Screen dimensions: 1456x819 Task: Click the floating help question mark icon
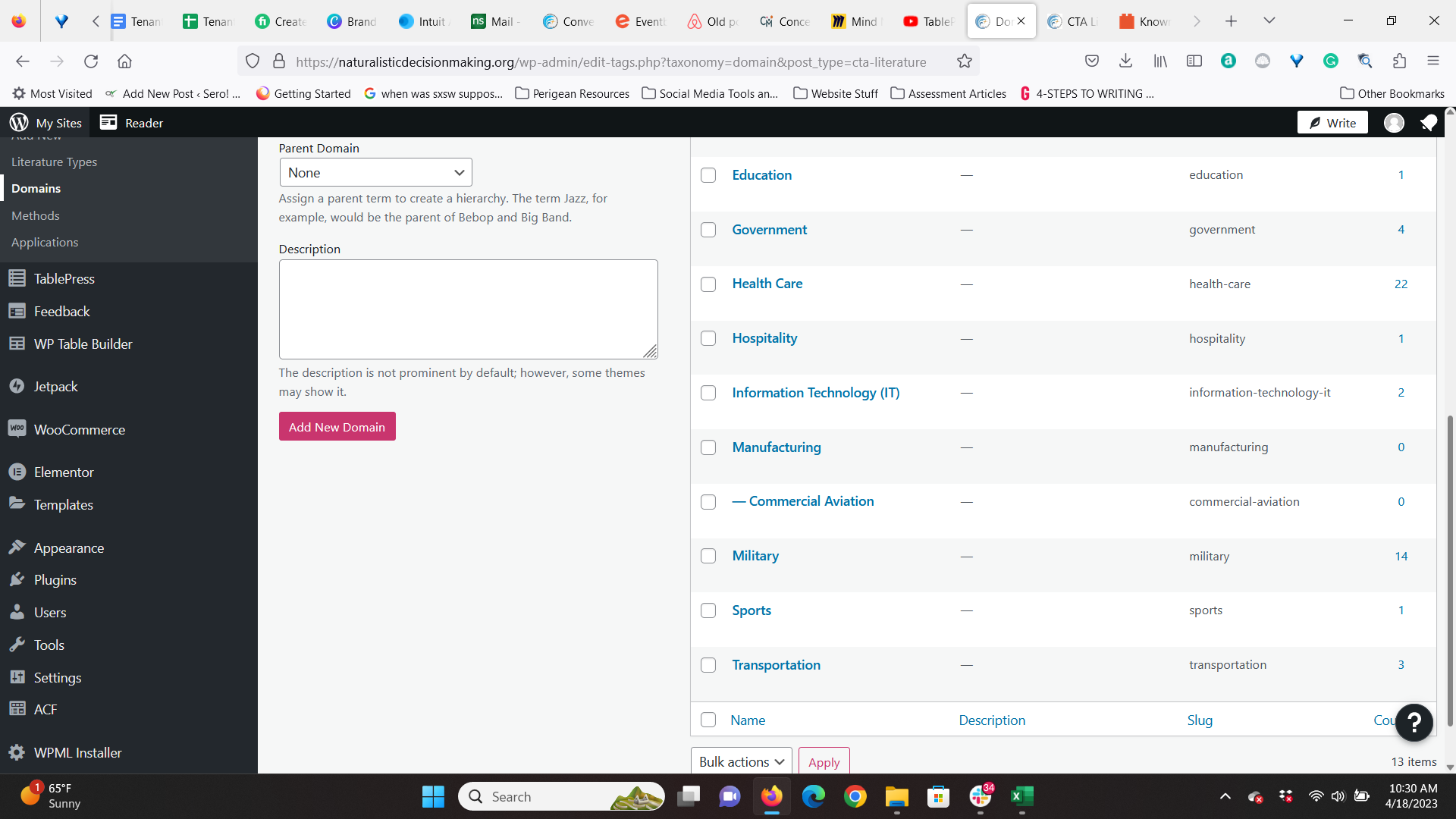tap(1414, 722)
